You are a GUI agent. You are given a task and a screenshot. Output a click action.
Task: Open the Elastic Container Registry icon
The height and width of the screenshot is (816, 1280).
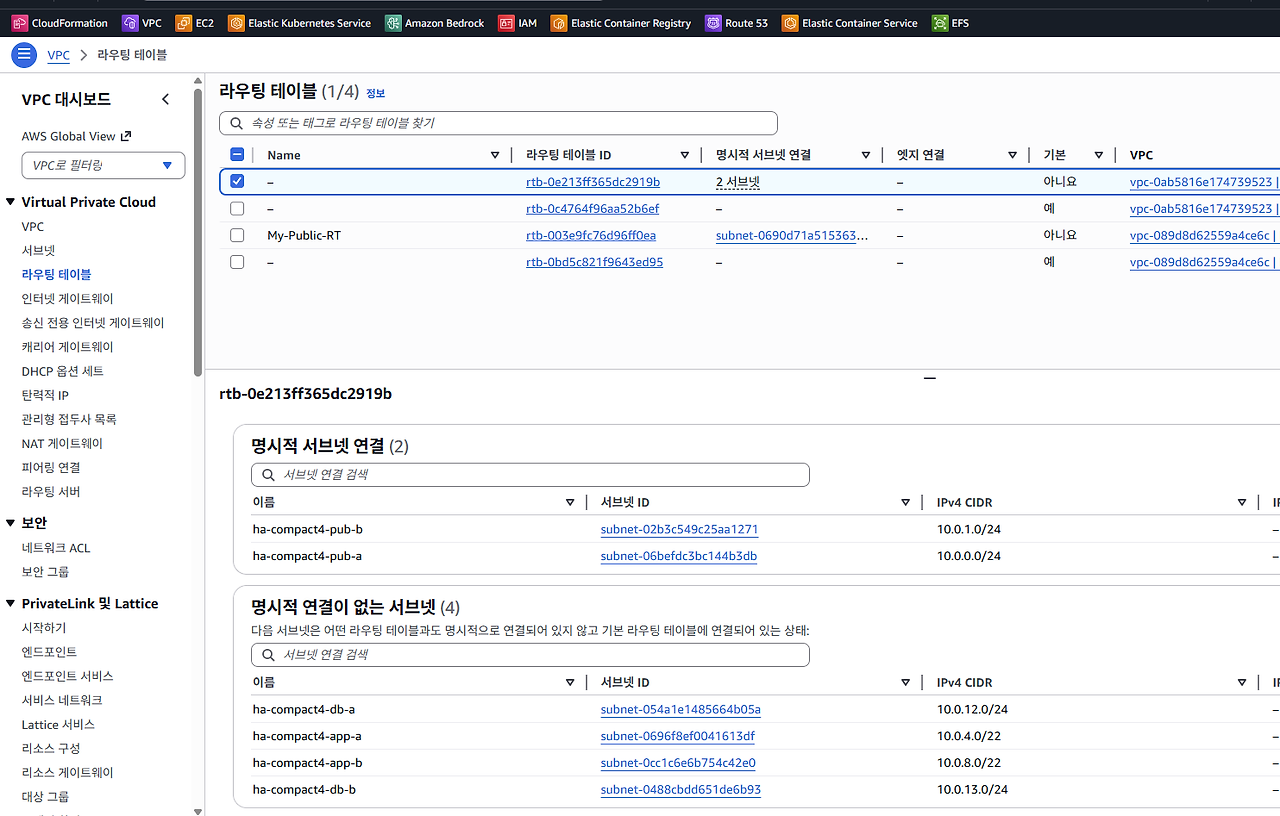[559, 23]
